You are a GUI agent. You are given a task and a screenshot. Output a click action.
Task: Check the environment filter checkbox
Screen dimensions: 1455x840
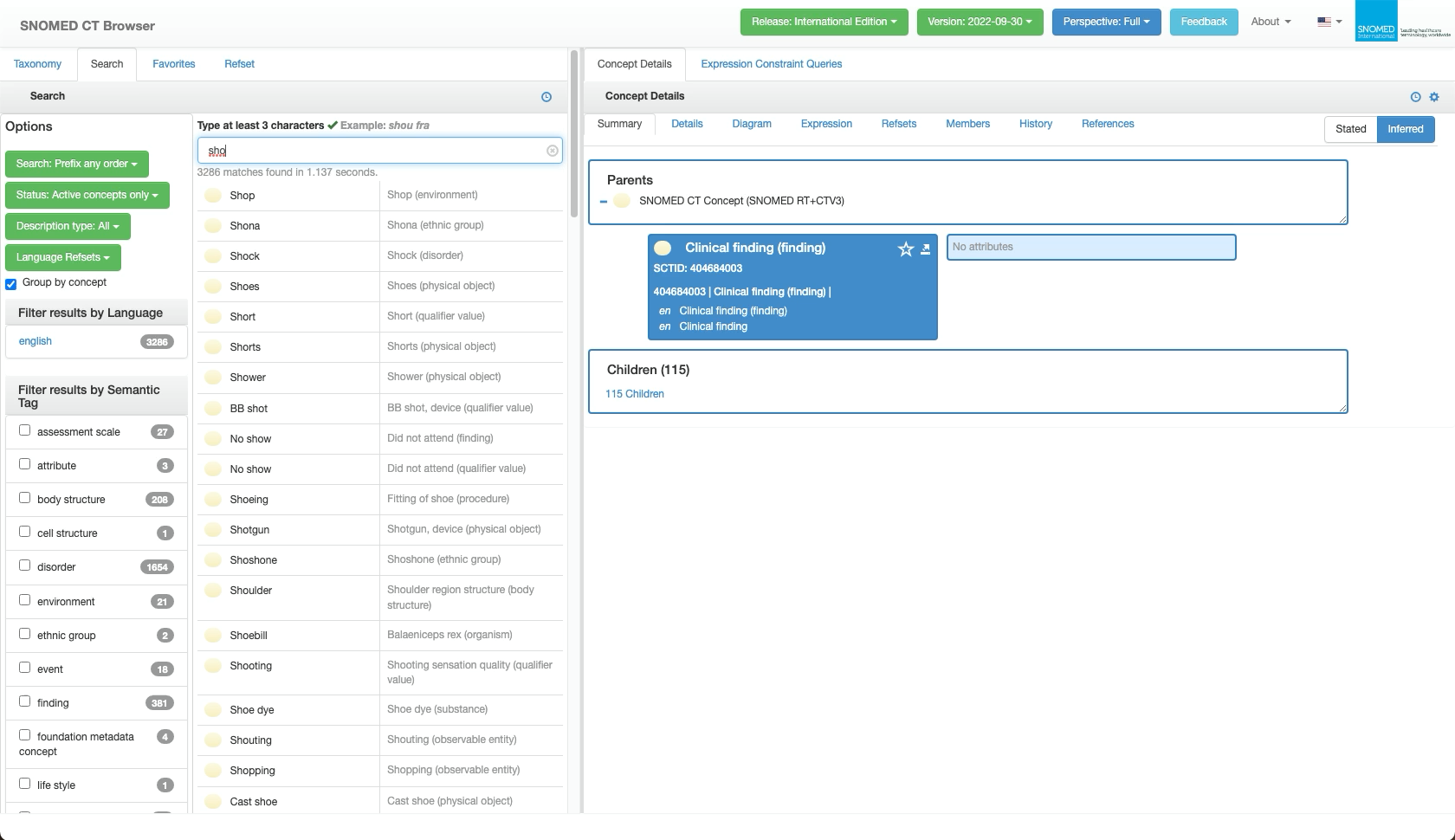(25, 600)
